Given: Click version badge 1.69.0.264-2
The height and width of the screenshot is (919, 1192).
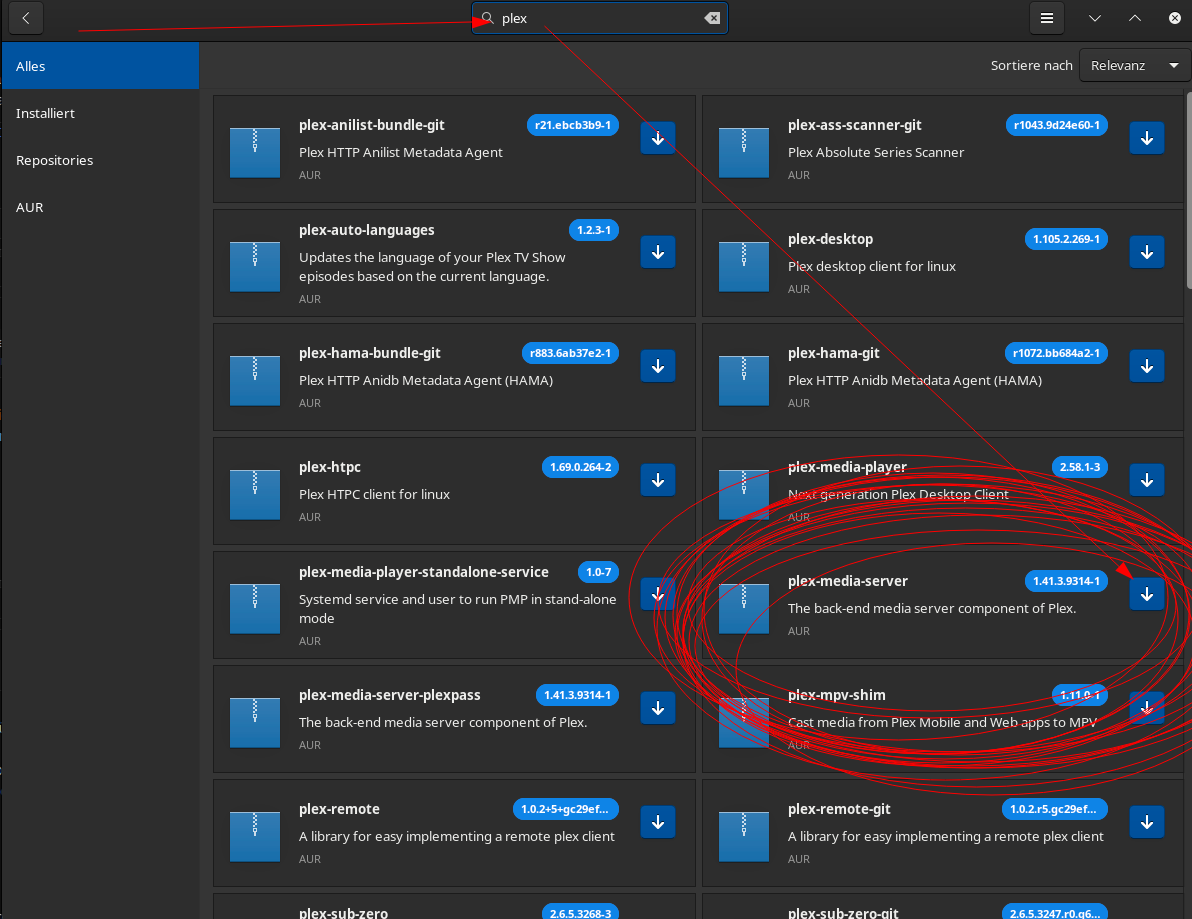Looking at the screenshot, I should [x=580, y=467].
